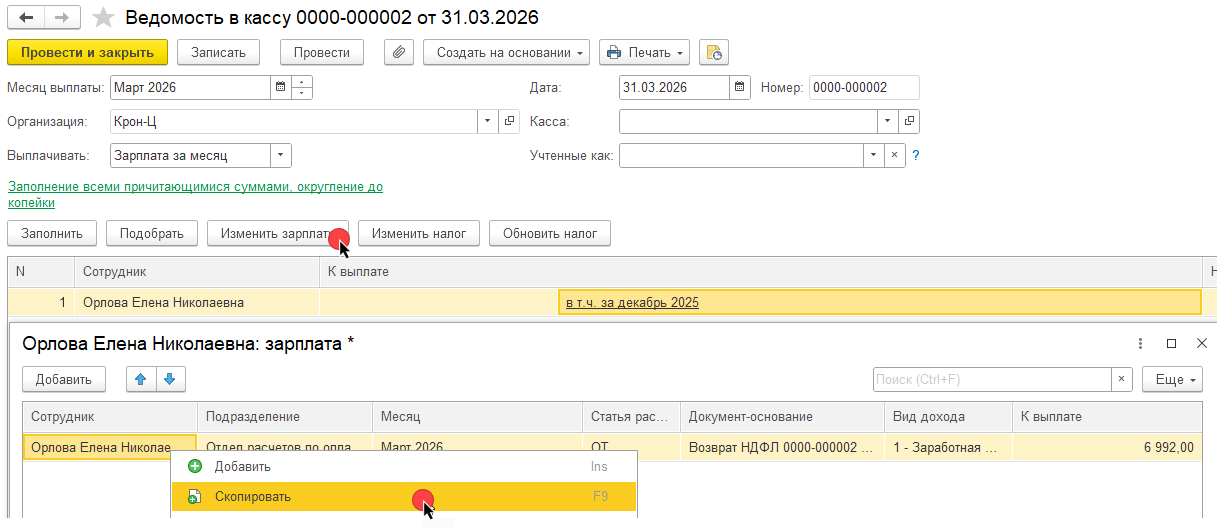Clear the Учтенные как field with the X
Viewport: 1217px width, 528px height.
tap(895, 156)
